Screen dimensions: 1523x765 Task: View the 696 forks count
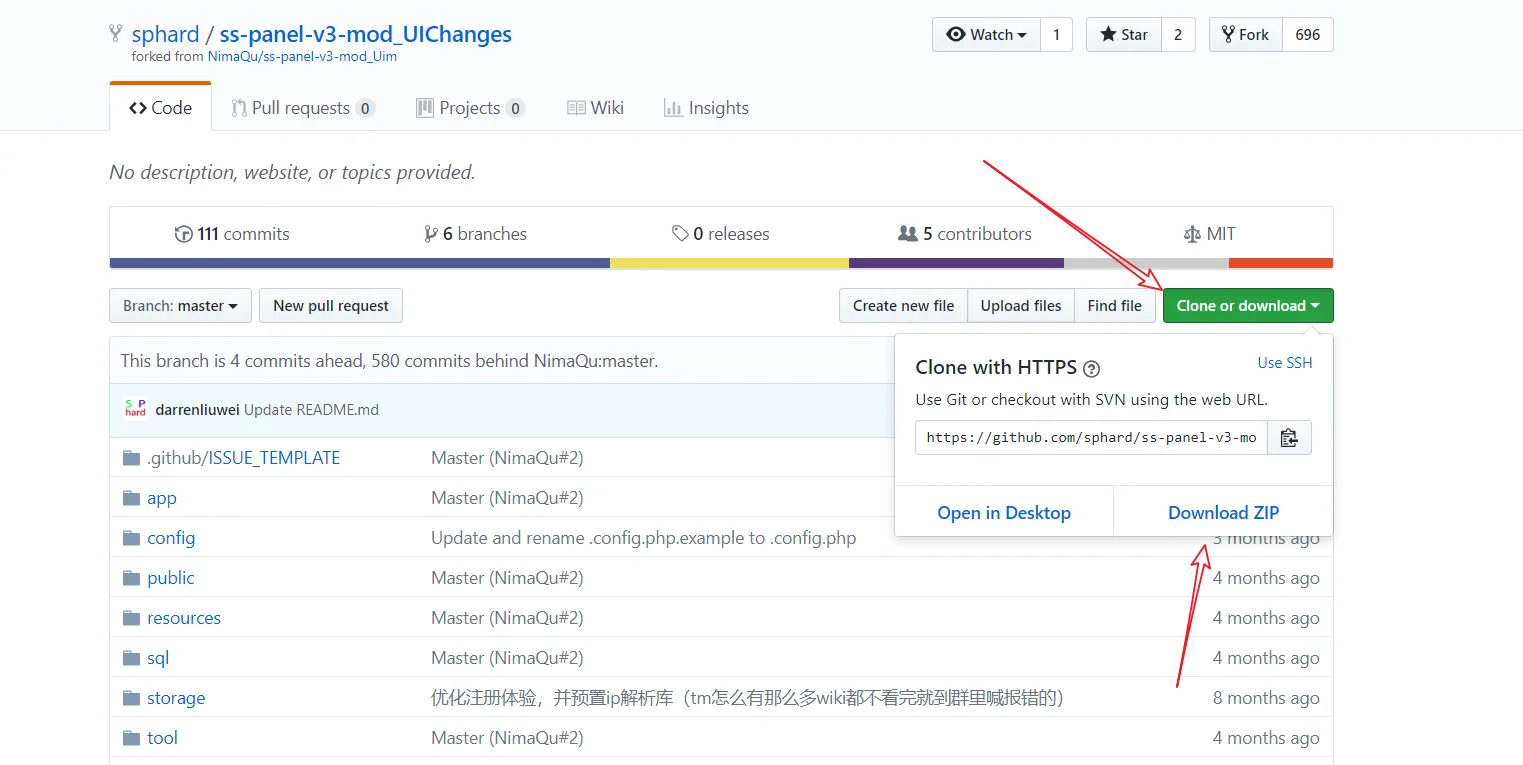(x=1308, y=35)
